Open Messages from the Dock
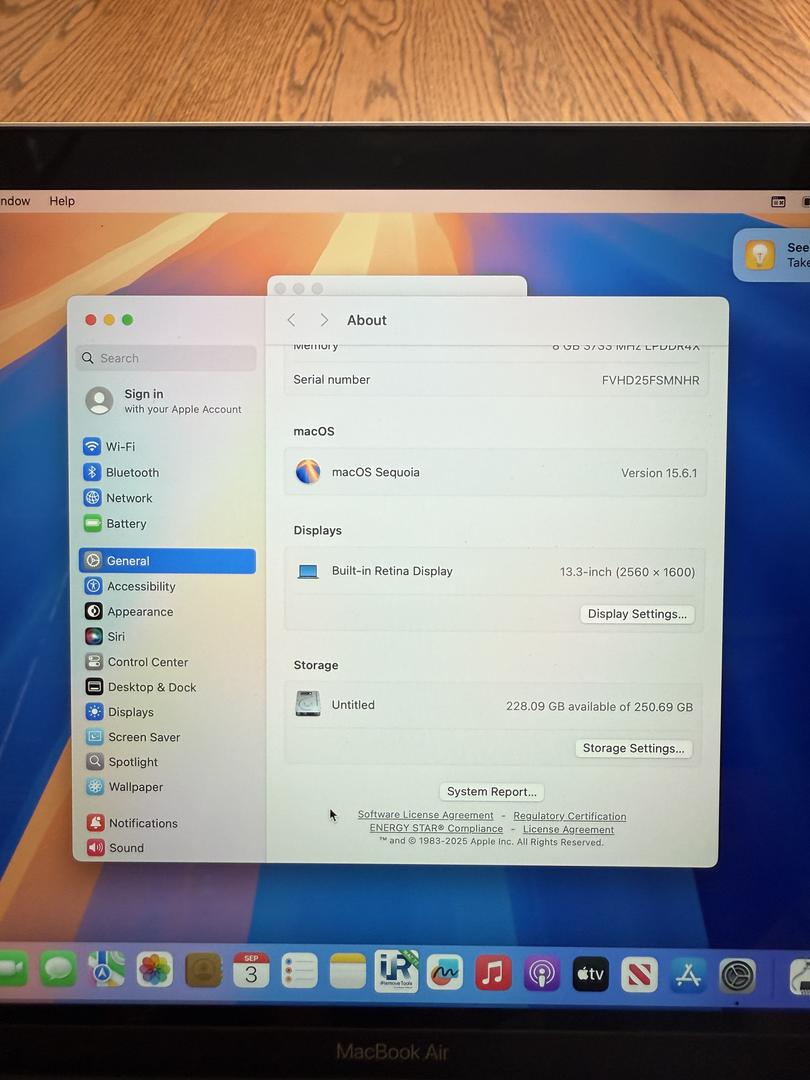Image resolution: width=810 pixels, height=1080 pixels. coord(58,969)
